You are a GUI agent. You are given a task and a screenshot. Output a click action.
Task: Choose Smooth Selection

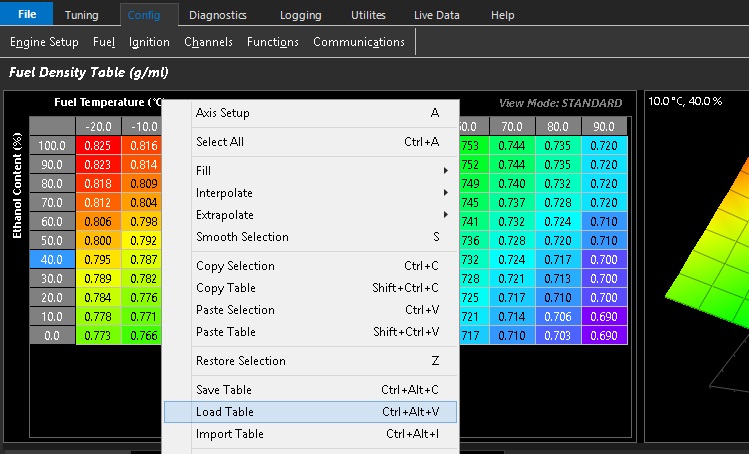[x=310, y=237]
